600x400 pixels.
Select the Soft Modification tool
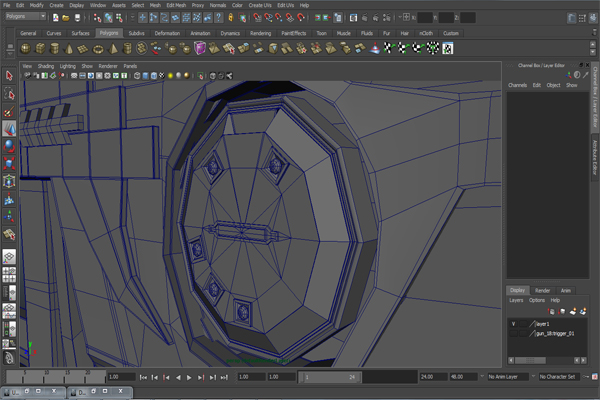point(9,199)
